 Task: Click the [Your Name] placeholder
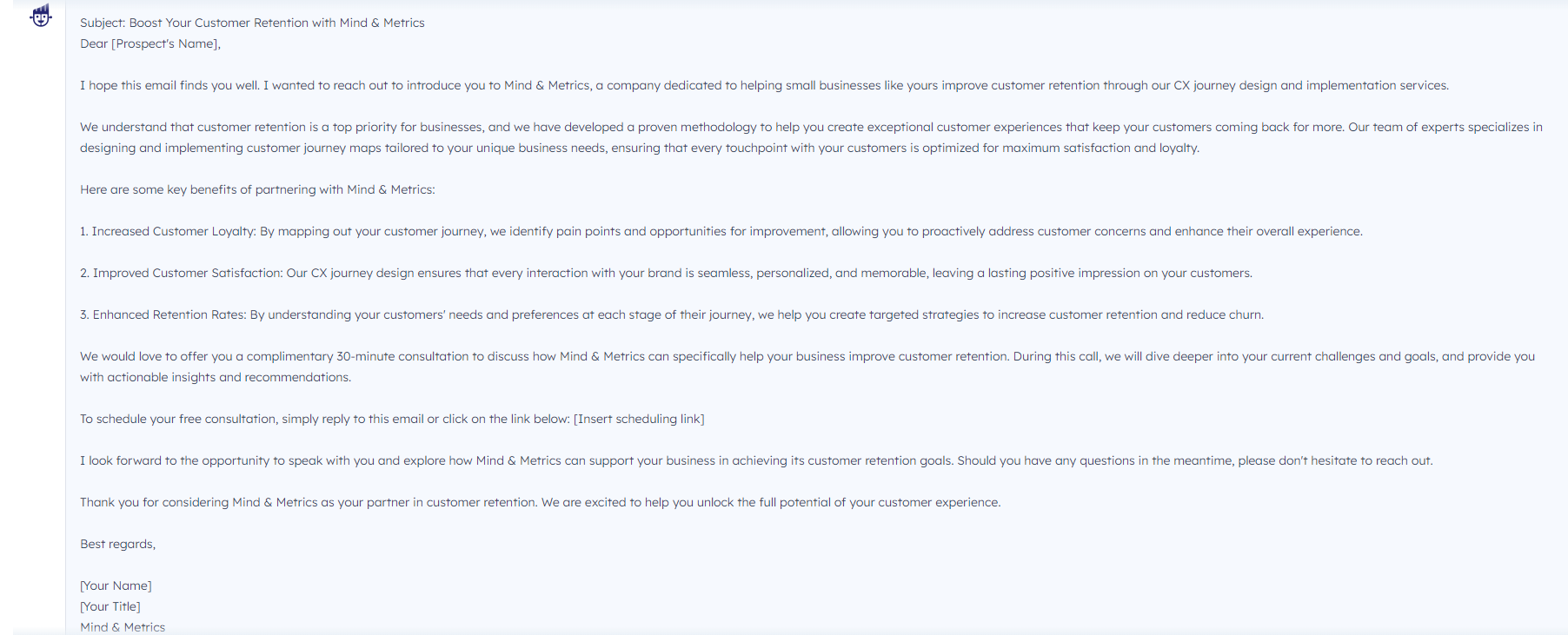116,585
